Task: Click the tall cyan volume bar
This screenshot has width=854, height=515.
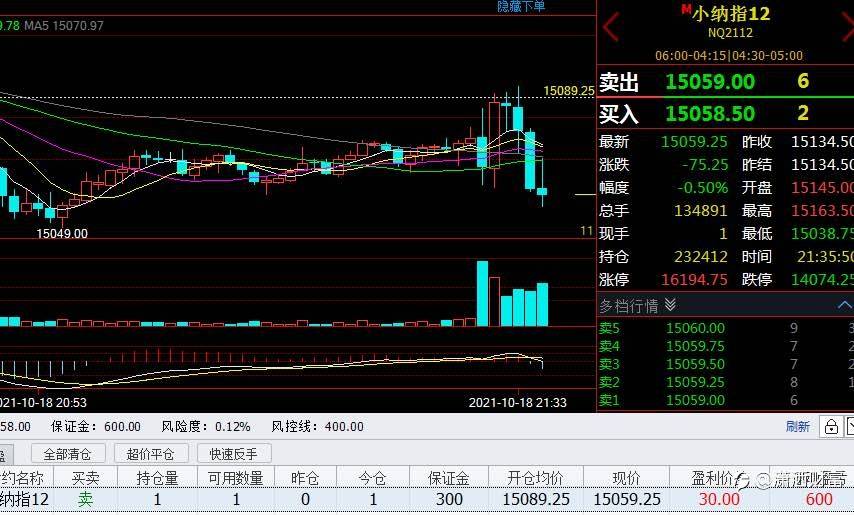Action: point(482,293)
